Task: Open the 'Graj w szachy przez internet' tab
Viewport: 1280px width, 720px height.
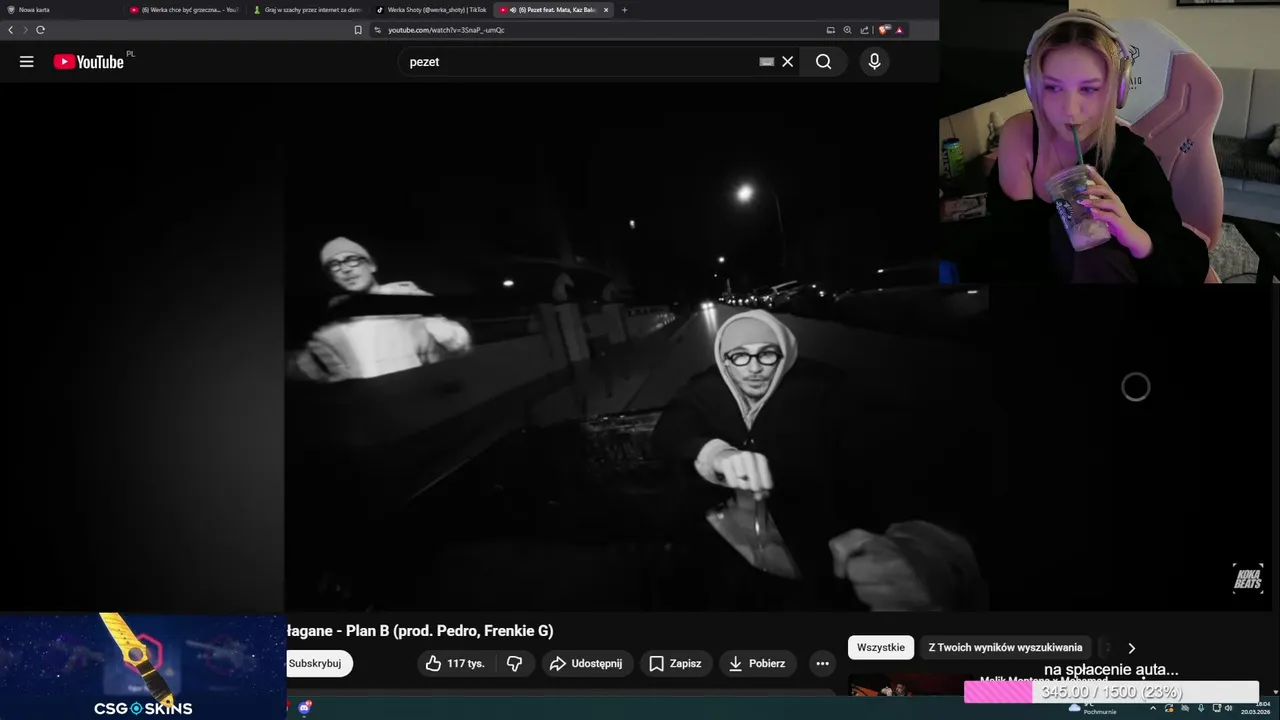Action: pyautogui.click(x=308, y=9)
